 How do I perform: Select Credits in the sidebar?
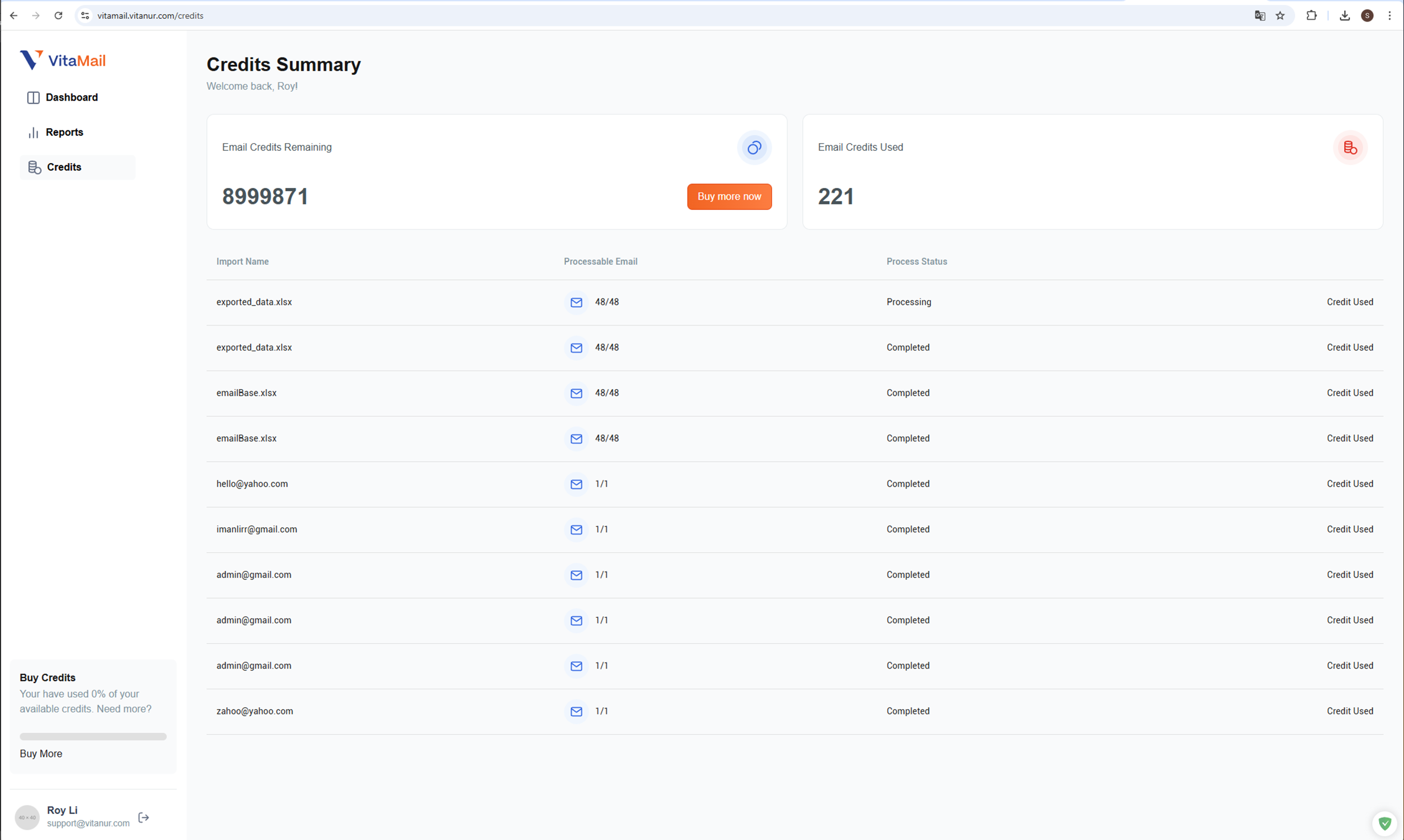(64, 167)
